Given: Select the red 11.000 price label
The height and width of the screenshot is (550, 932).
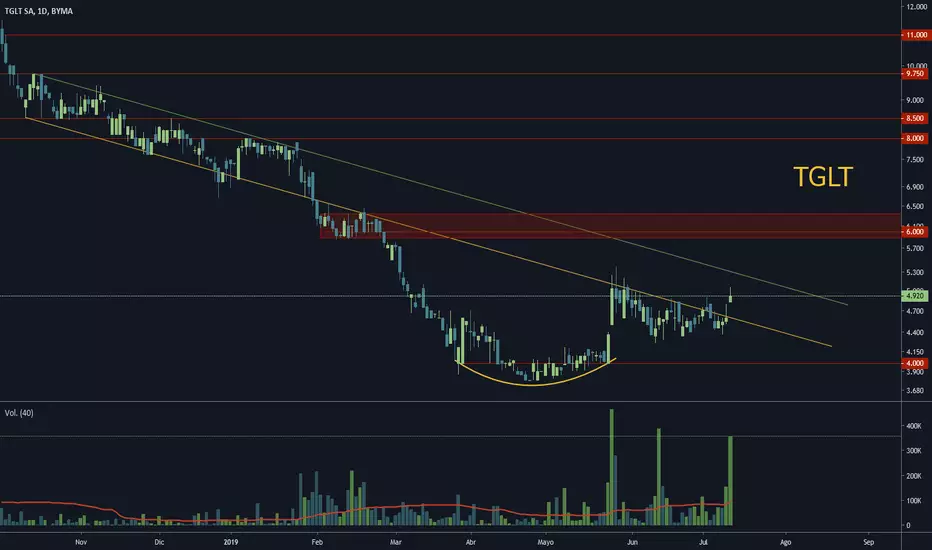Looking at the screenshot, I should 915,35.
